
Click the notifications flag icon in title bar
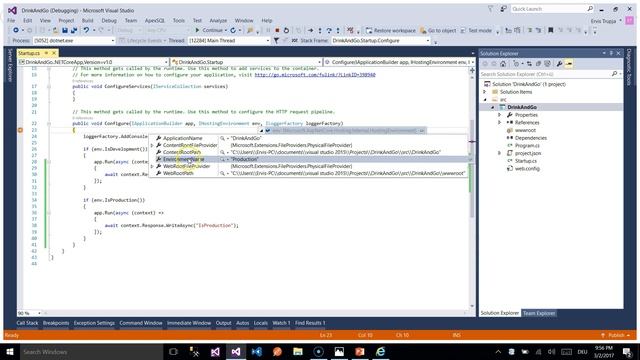point(490,9)
